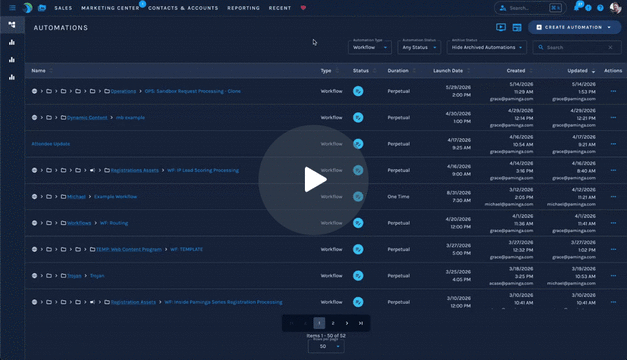Sort by the Status column header
The height and width of the screenshot is (360, 627).
(361, 71)
